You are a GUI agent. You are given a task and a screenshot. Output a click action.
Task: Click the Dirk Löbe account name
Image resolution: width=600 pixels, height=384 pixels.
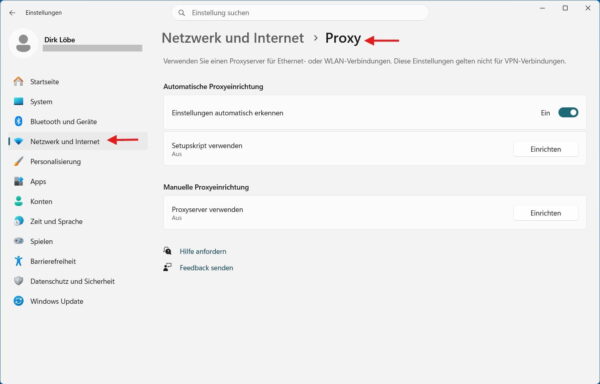tap(60, 39)
